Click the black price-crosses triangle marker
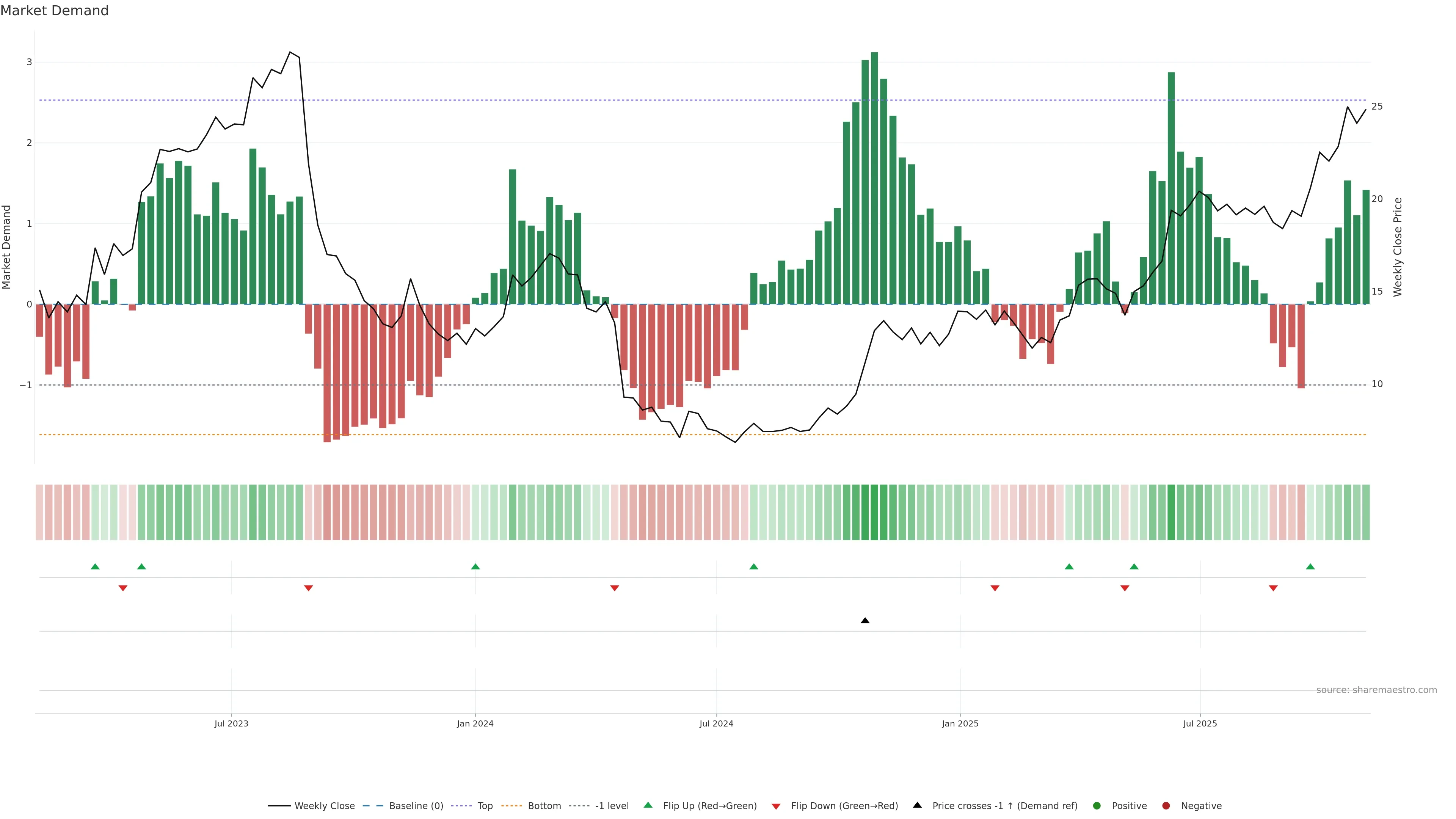 click(x=865, y=621)
